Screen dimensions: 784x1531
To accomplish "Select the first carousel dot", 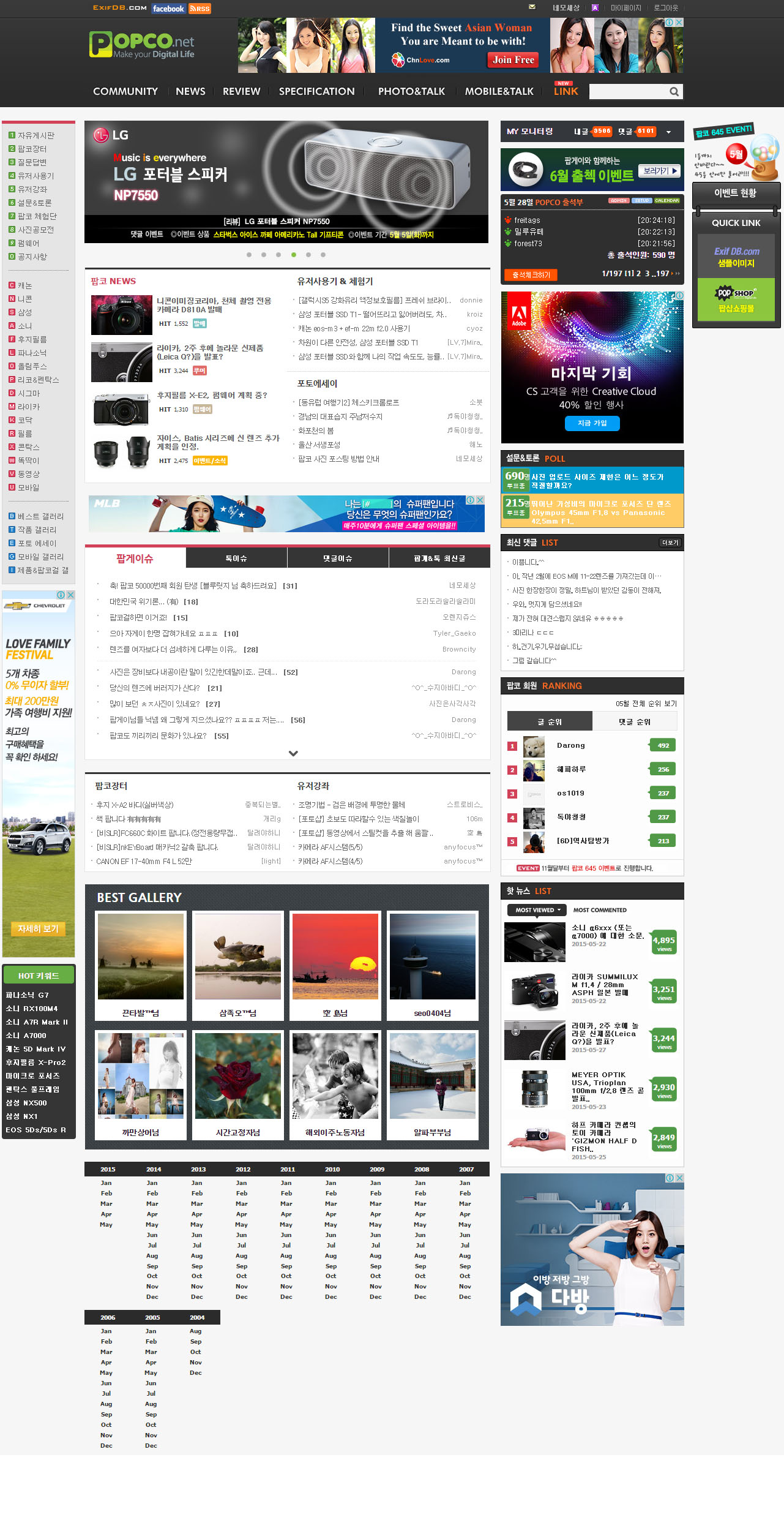I will (x=249, y=255).
